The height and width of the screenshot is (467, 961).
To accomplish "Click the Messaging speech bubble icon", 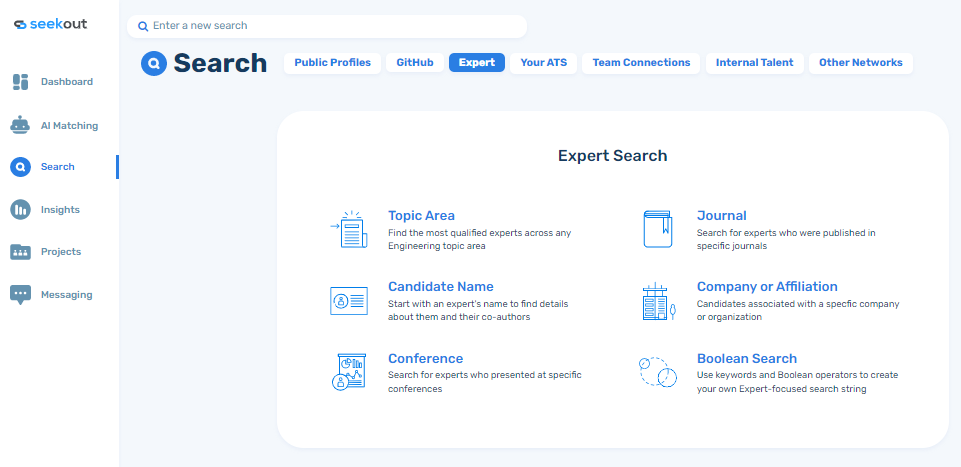I will [x=20, y=295].
